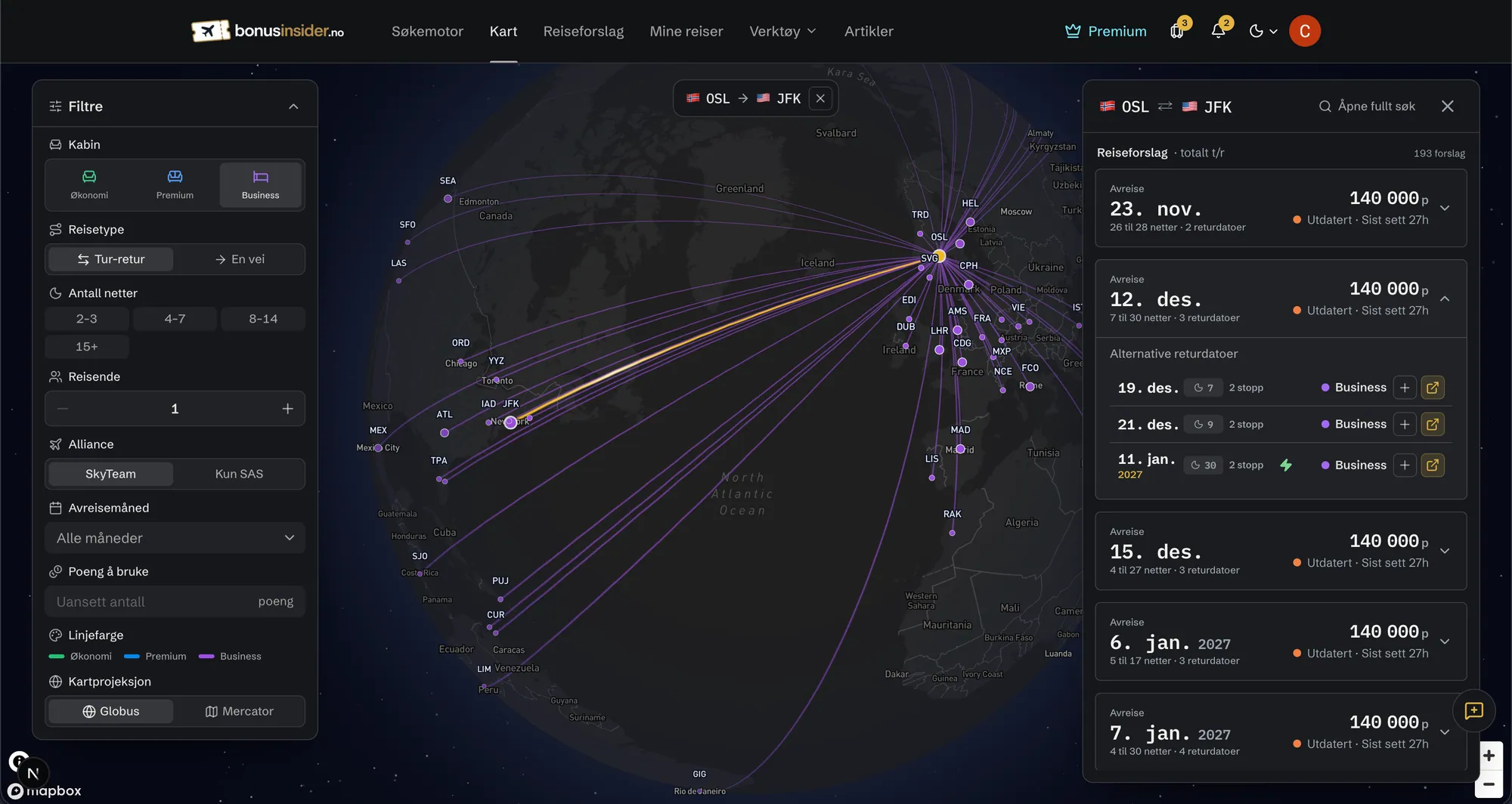Open the Kart tab

click(503, 31)
